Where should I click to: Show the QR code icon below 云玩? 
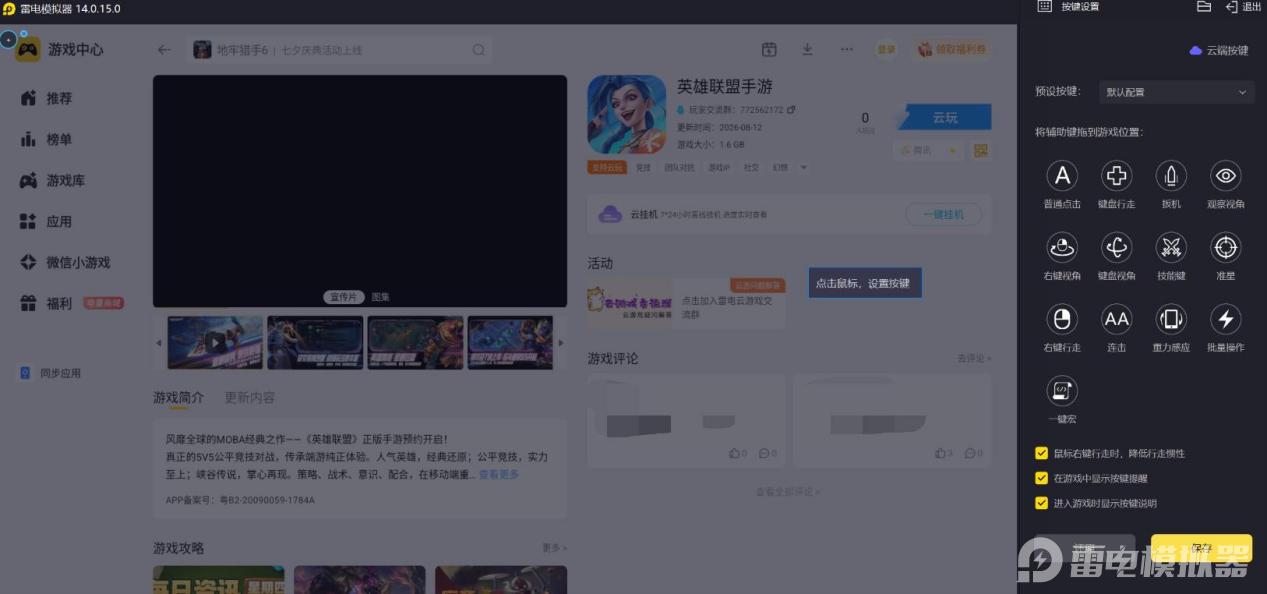click(980, 150)
